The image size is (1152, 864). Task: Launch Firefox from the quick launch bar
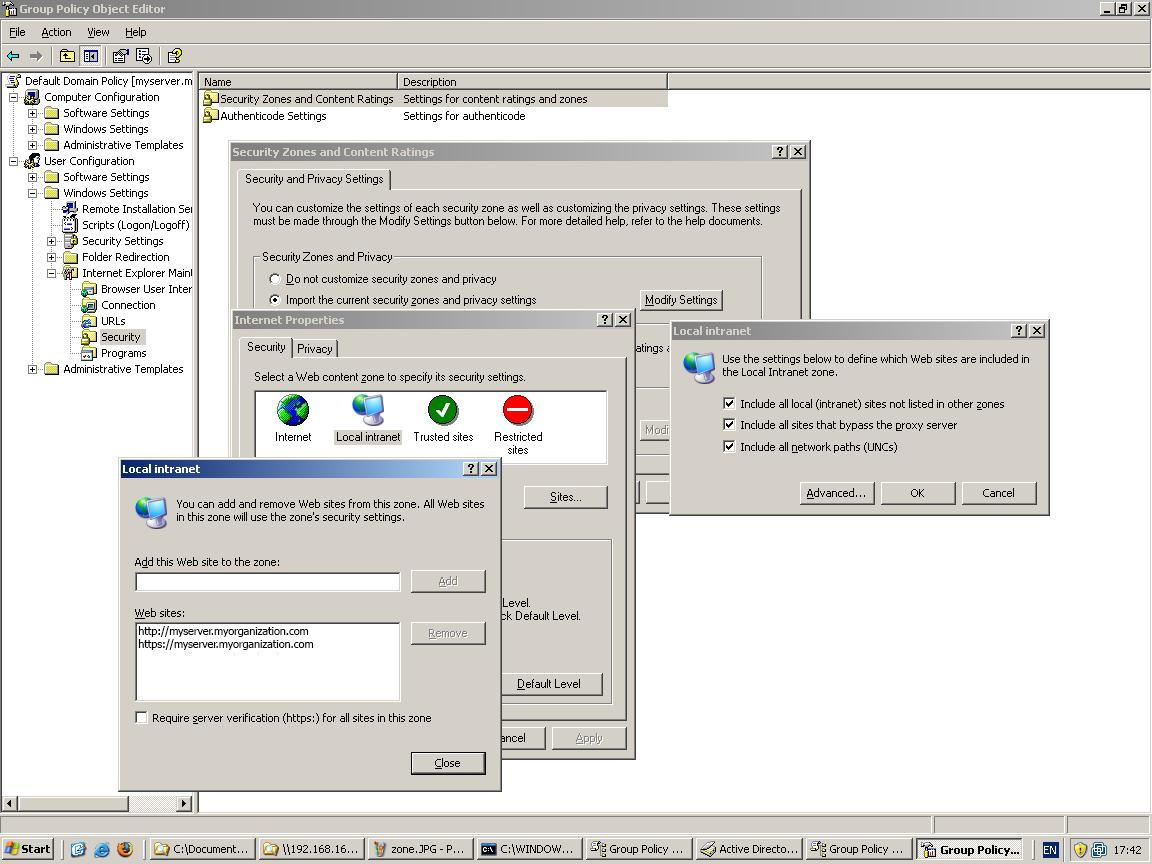click(125, 849)
